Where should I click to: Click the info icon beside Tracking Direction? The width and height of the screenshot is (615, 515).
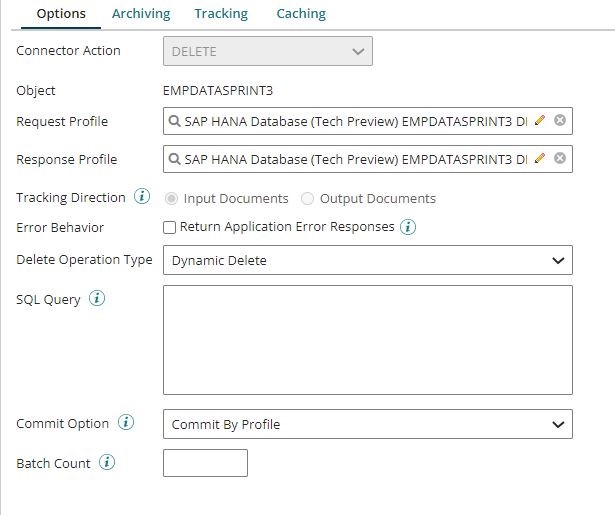pos(142,197)
